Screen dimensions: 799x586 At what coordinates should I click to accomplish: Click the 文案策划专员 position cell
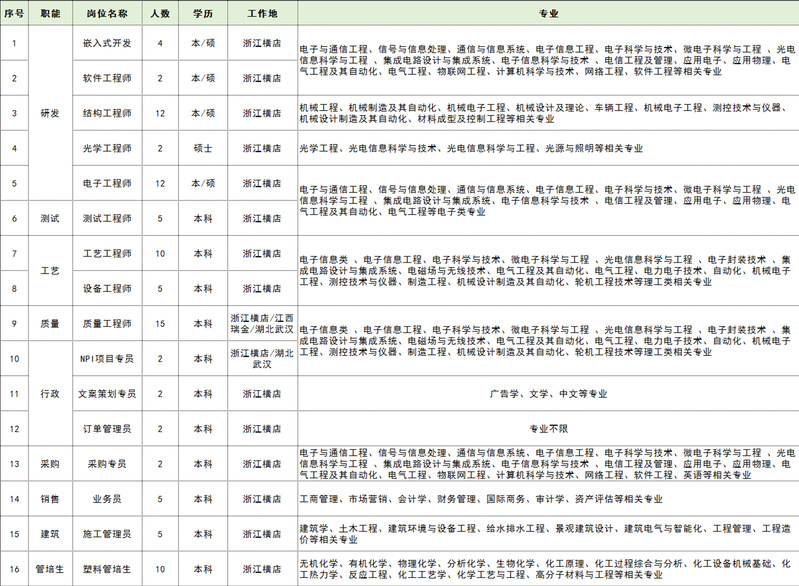coord(107,394)
